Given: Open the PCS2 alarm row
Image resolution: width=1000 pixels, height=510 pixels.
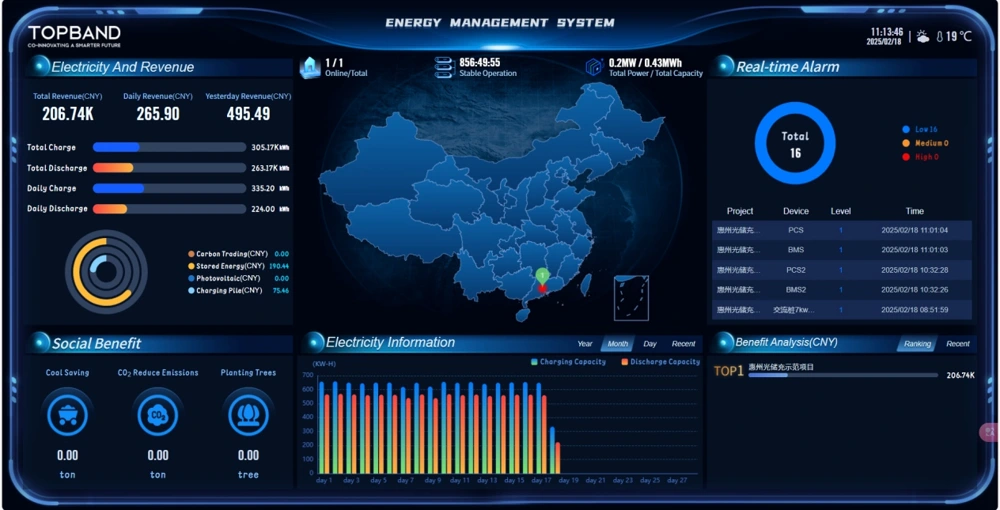Looking at the screenshot, I should [x=842, y=270].
